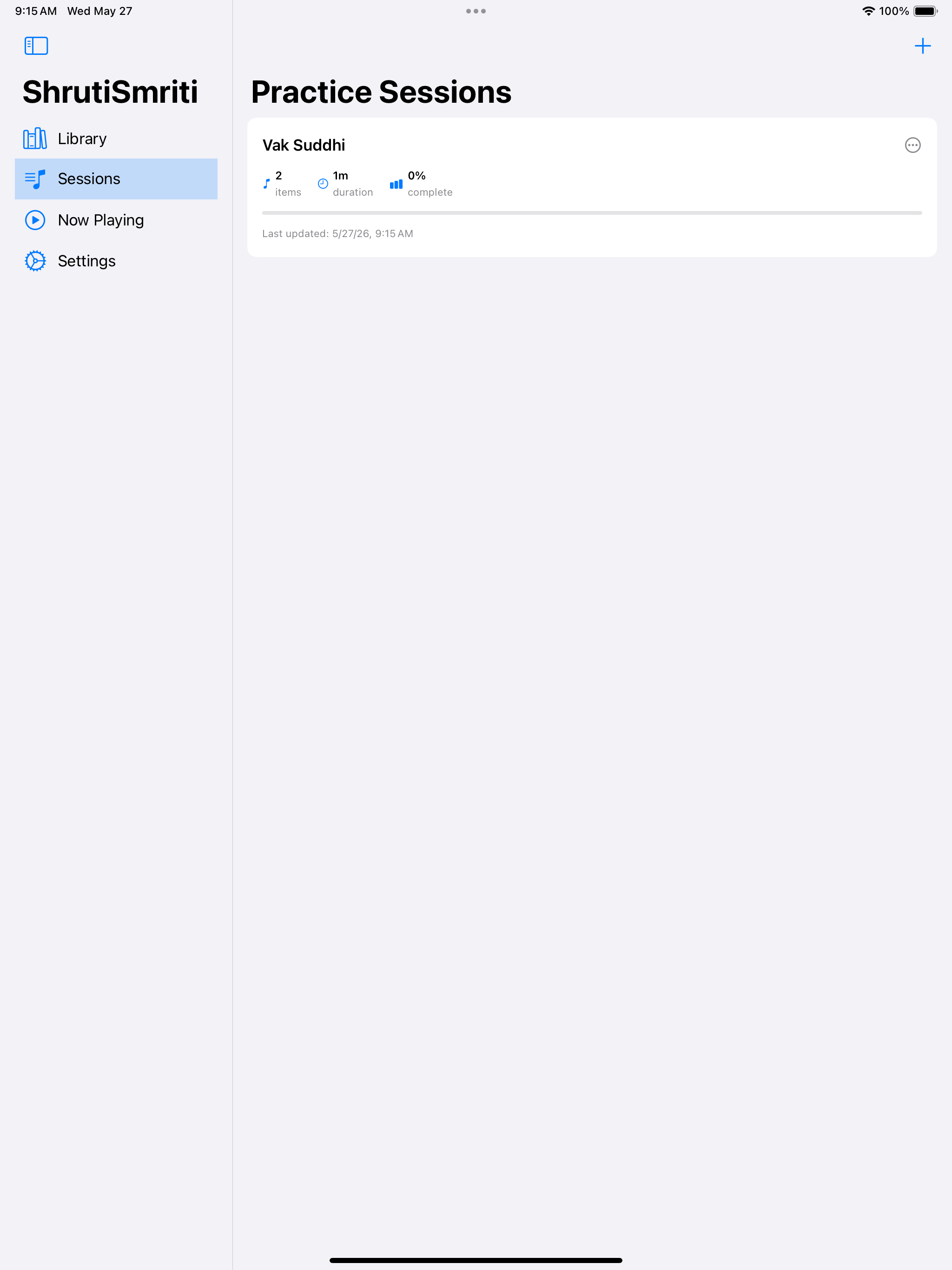Click the clock duration icon
The image size is (952, 1270).
323,184
